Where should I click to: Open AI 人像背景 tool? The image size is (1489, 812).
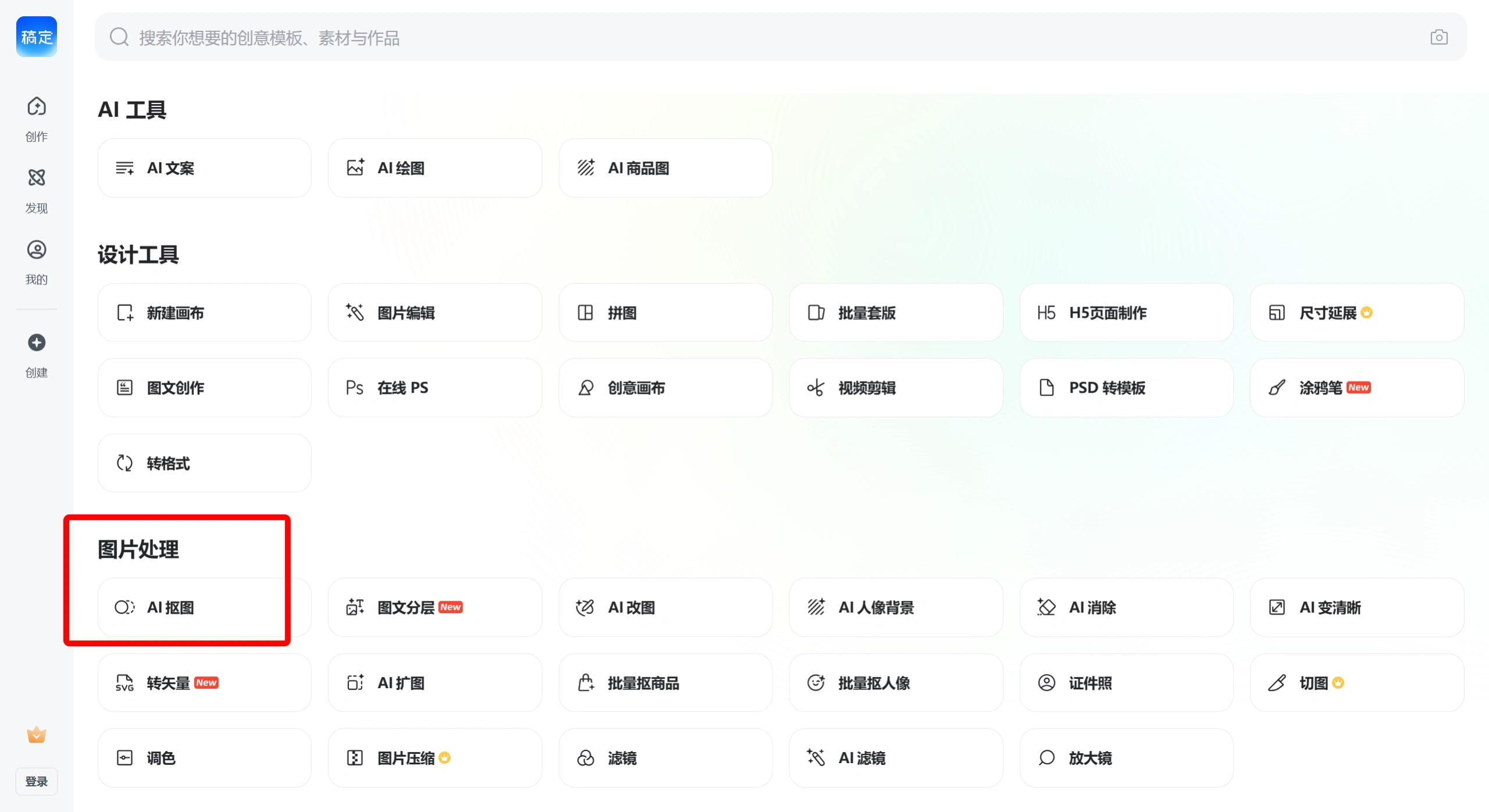(896, 608)
